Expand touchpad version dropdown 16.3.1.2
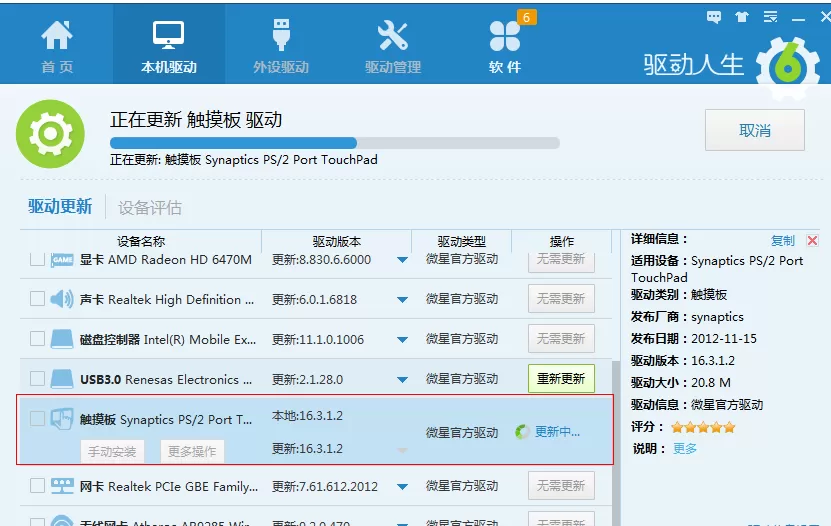 (x=402, y=450)
